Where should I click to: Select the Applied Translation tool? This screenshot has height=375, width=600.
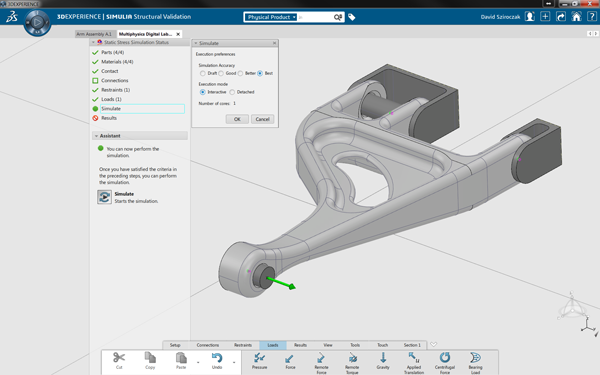(x=414, y=362)
